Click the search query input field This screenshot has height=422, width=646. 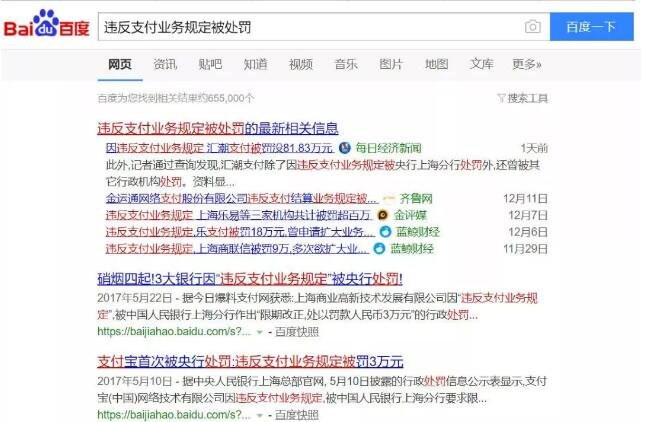tap(324, 27)
